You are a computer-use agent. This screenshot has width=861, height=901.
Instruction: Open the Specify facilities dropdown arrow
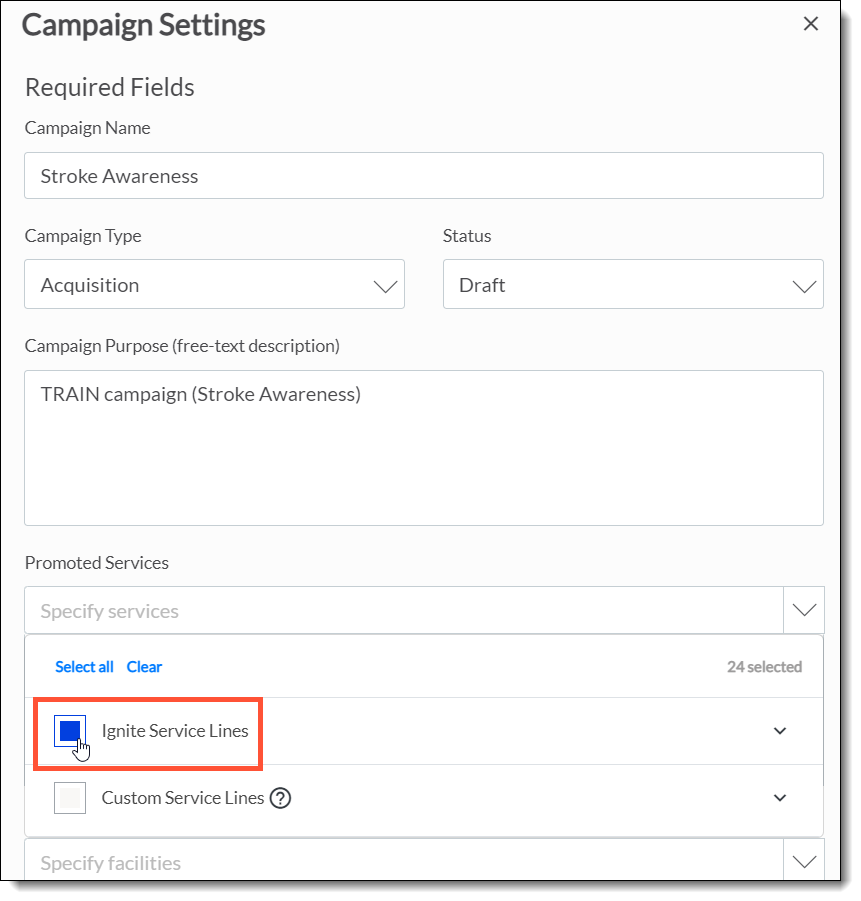click(804, 862)
